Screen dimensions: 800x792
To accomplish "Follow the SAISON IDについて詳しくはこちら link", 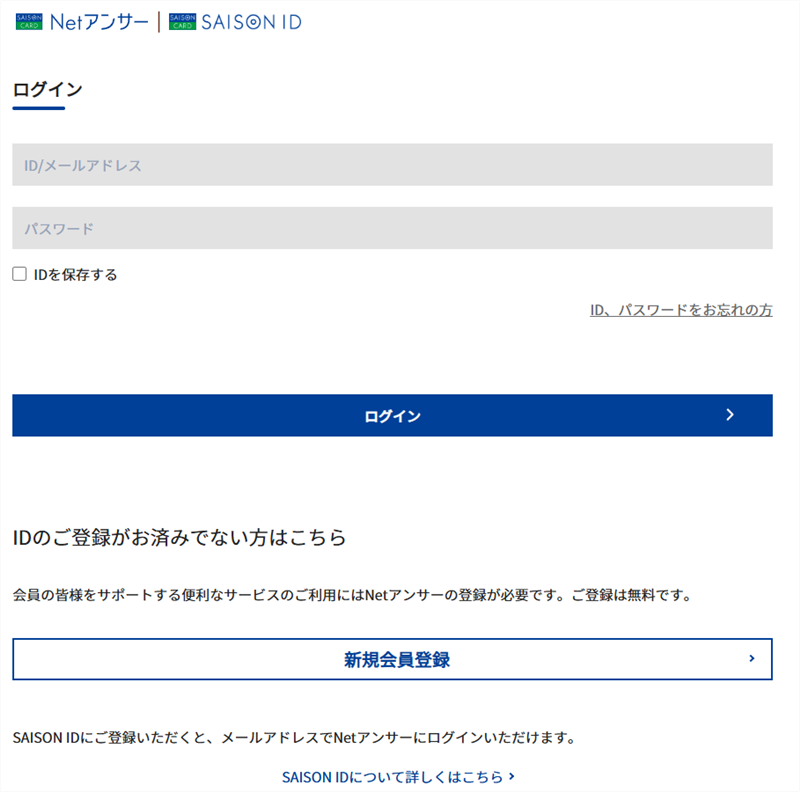I will tap(392, 776).
